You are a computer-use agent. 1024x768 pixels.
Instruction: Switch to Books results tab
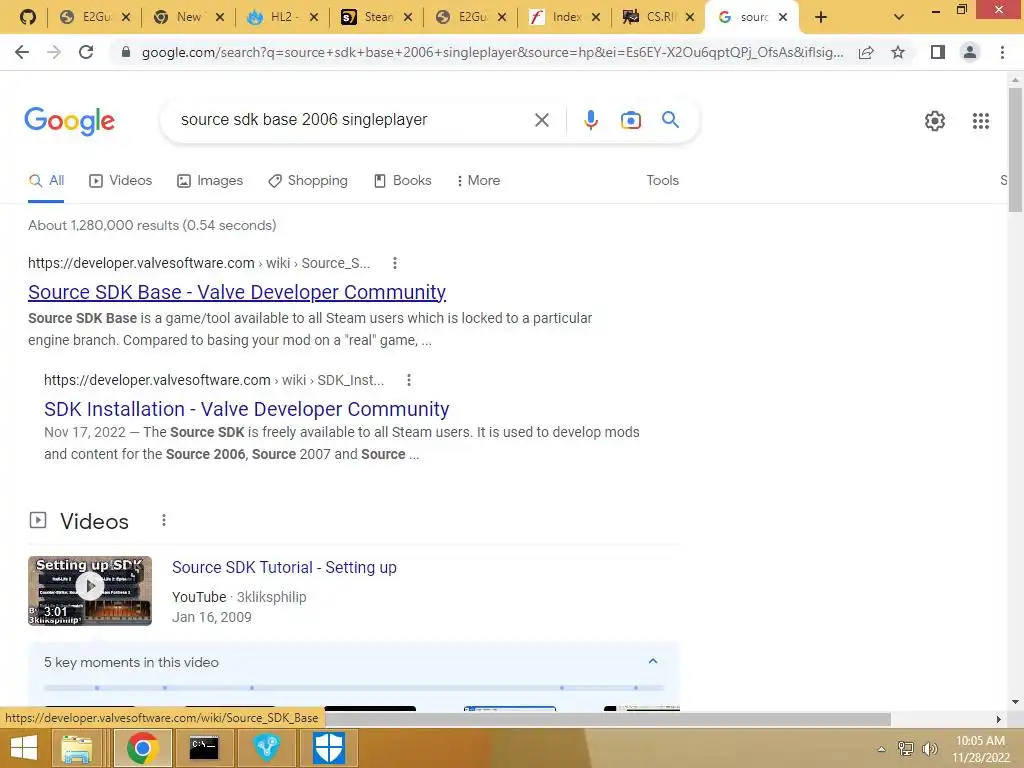pos(402,180)
